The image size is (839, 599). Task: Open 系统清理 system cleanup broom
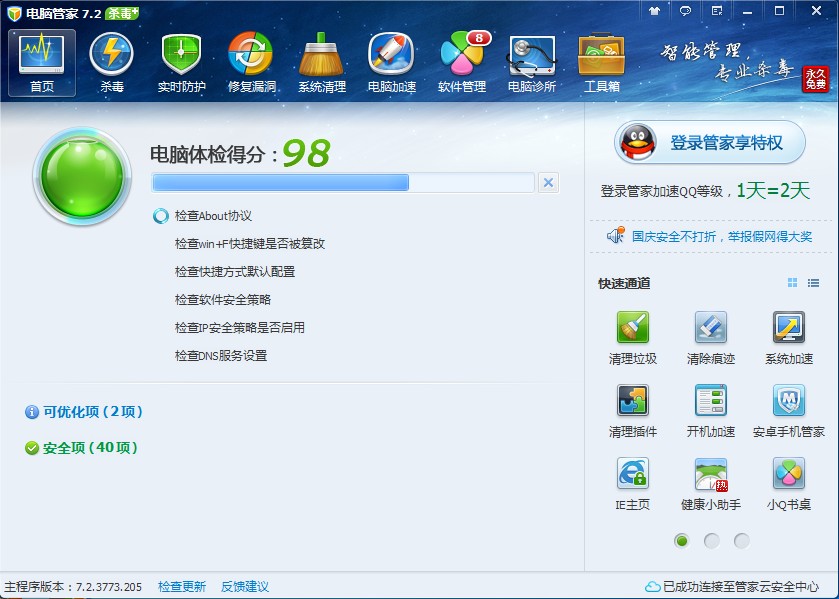coord(322,63)
